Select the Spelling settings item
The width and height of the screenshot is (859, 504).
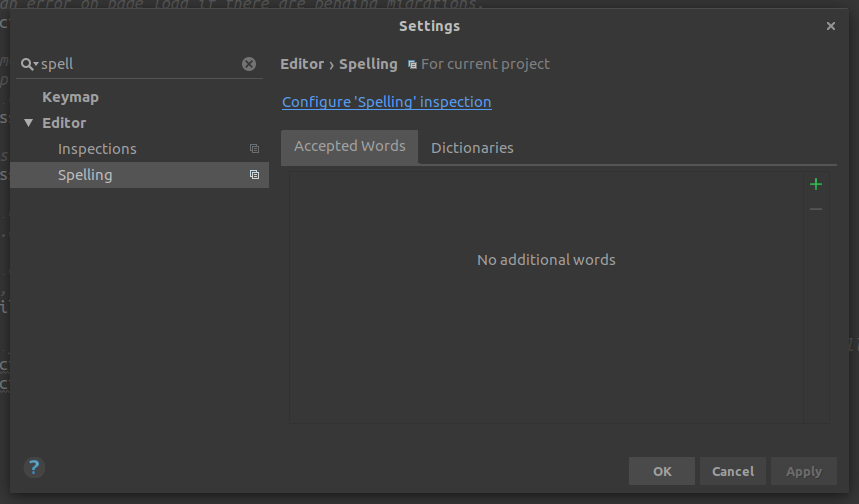(x=139, y=175)
